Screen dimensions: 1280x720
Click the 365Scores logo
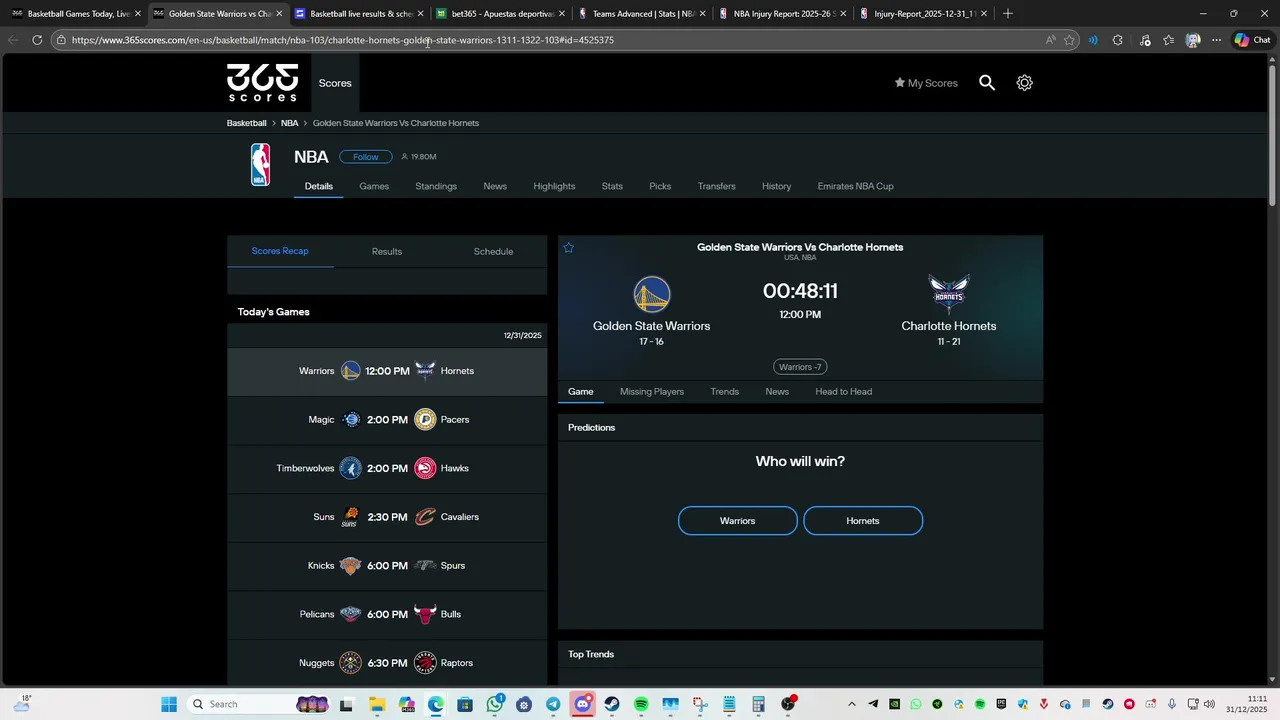coord(262,82)
